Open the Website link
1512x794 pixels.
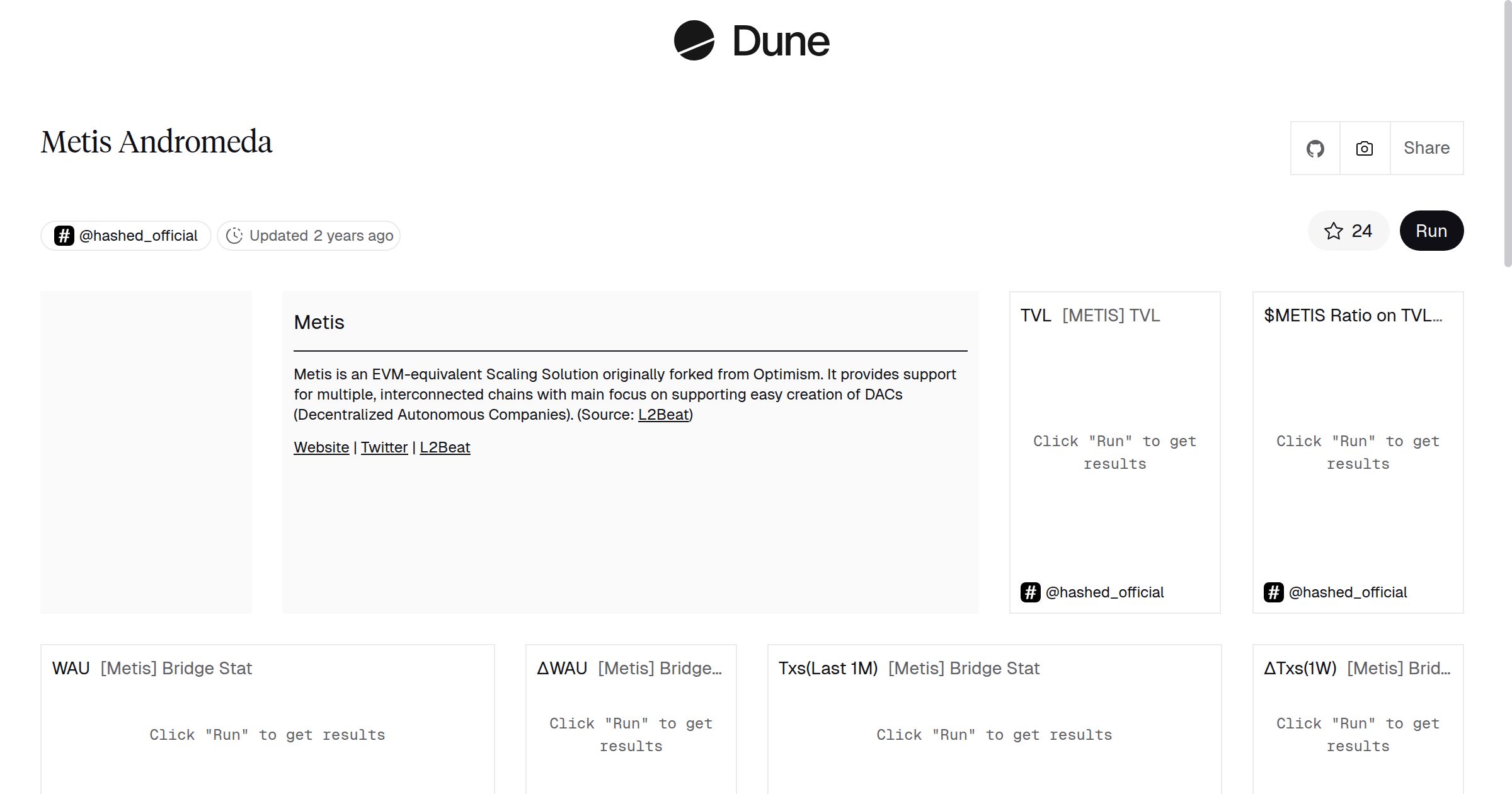click(321, 447)
